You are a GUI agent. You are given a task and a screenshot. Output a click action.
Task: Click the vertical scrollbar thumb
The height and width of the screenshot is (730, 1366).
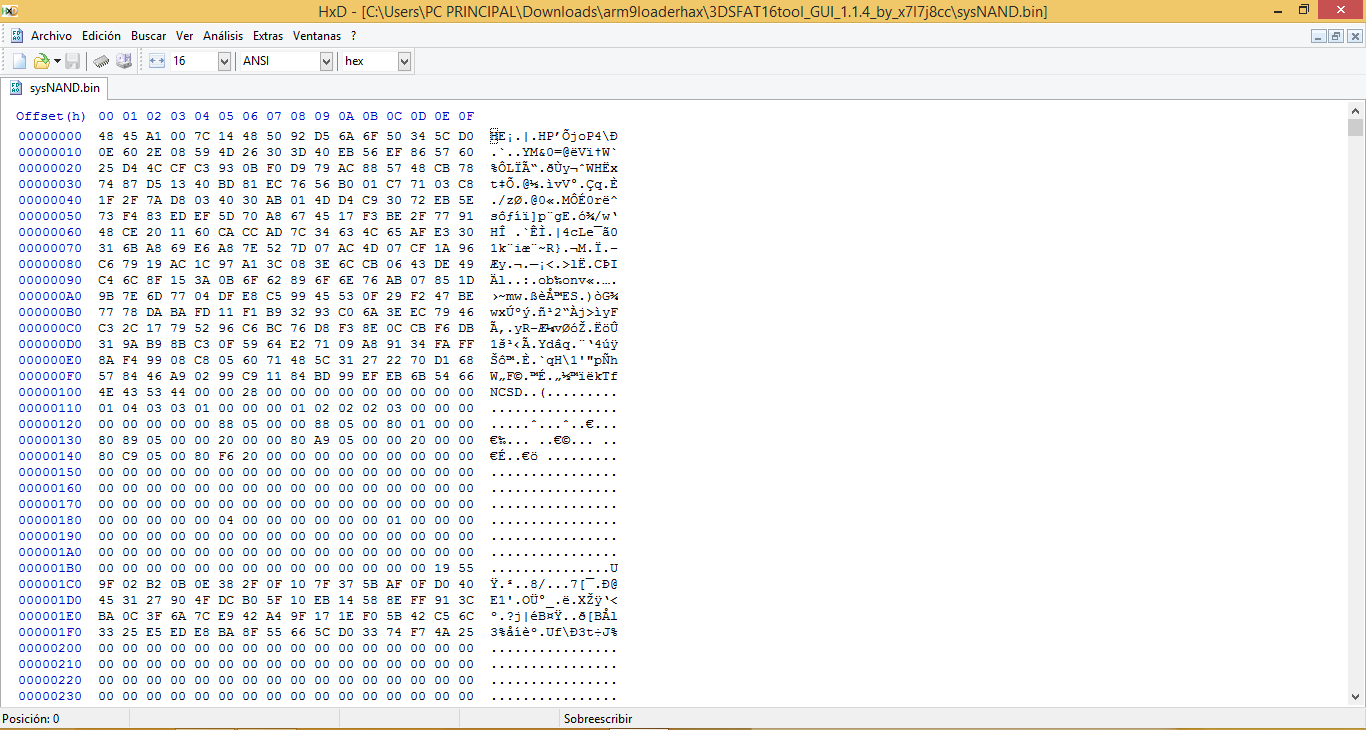click(1355, 127)
